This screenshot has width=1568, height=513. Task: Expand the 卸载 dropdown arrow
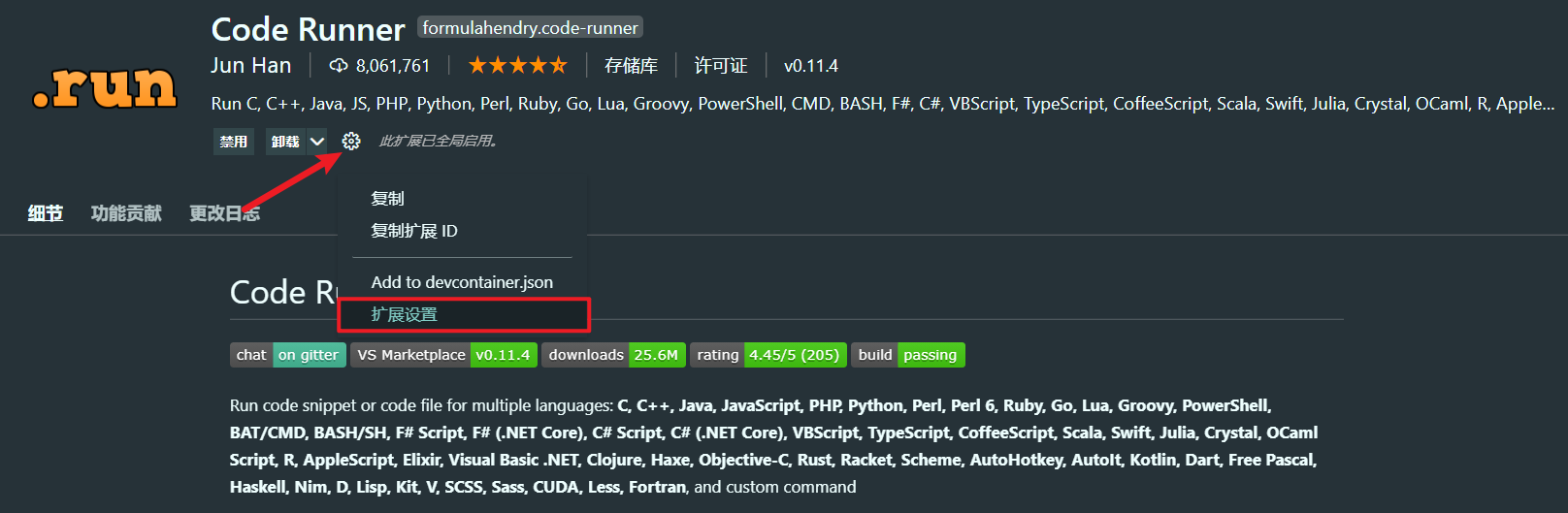pos(317,142)
